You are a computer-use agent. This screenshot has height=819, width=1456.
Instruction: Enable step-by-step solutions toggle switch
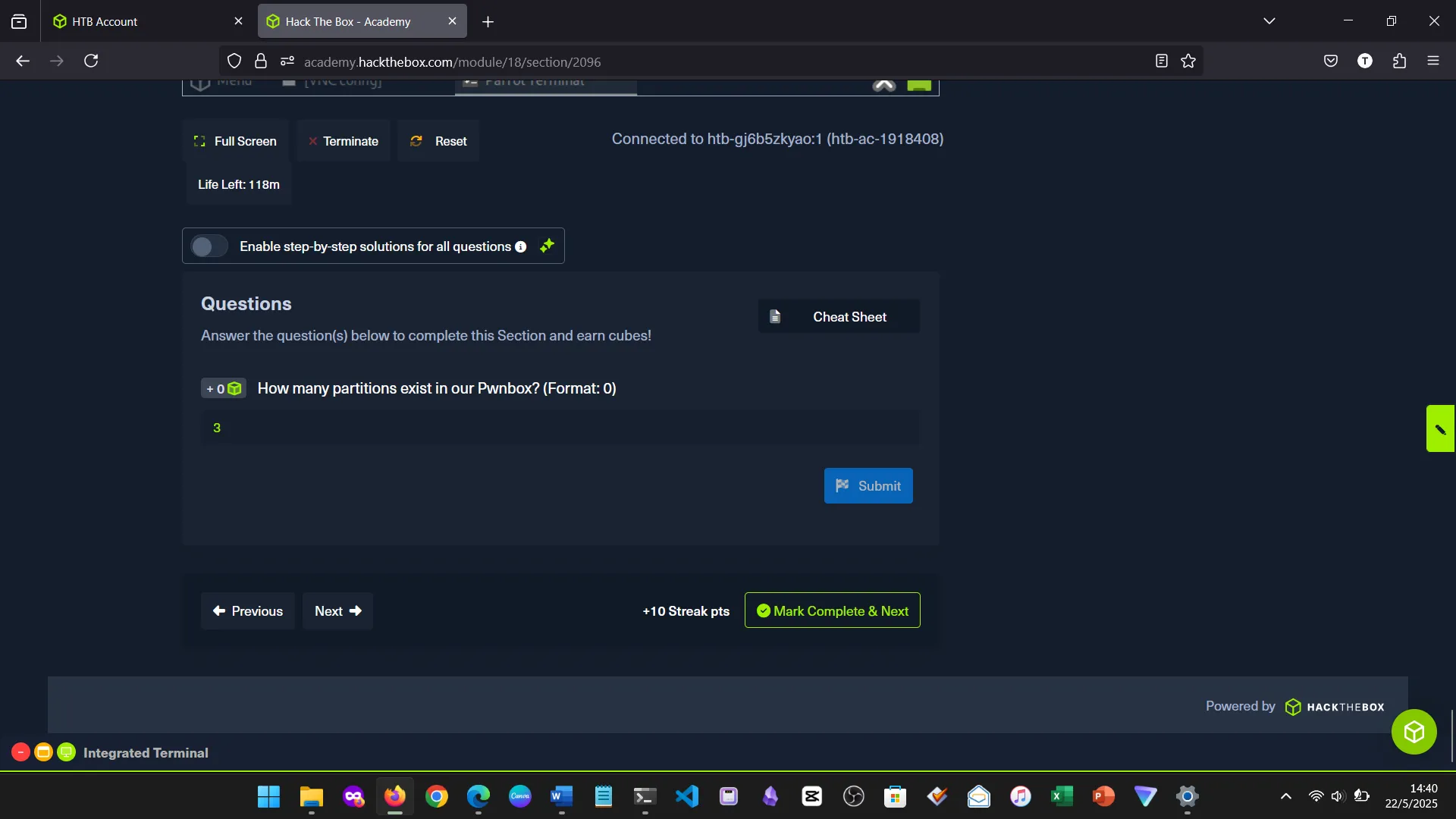point(209,246)
